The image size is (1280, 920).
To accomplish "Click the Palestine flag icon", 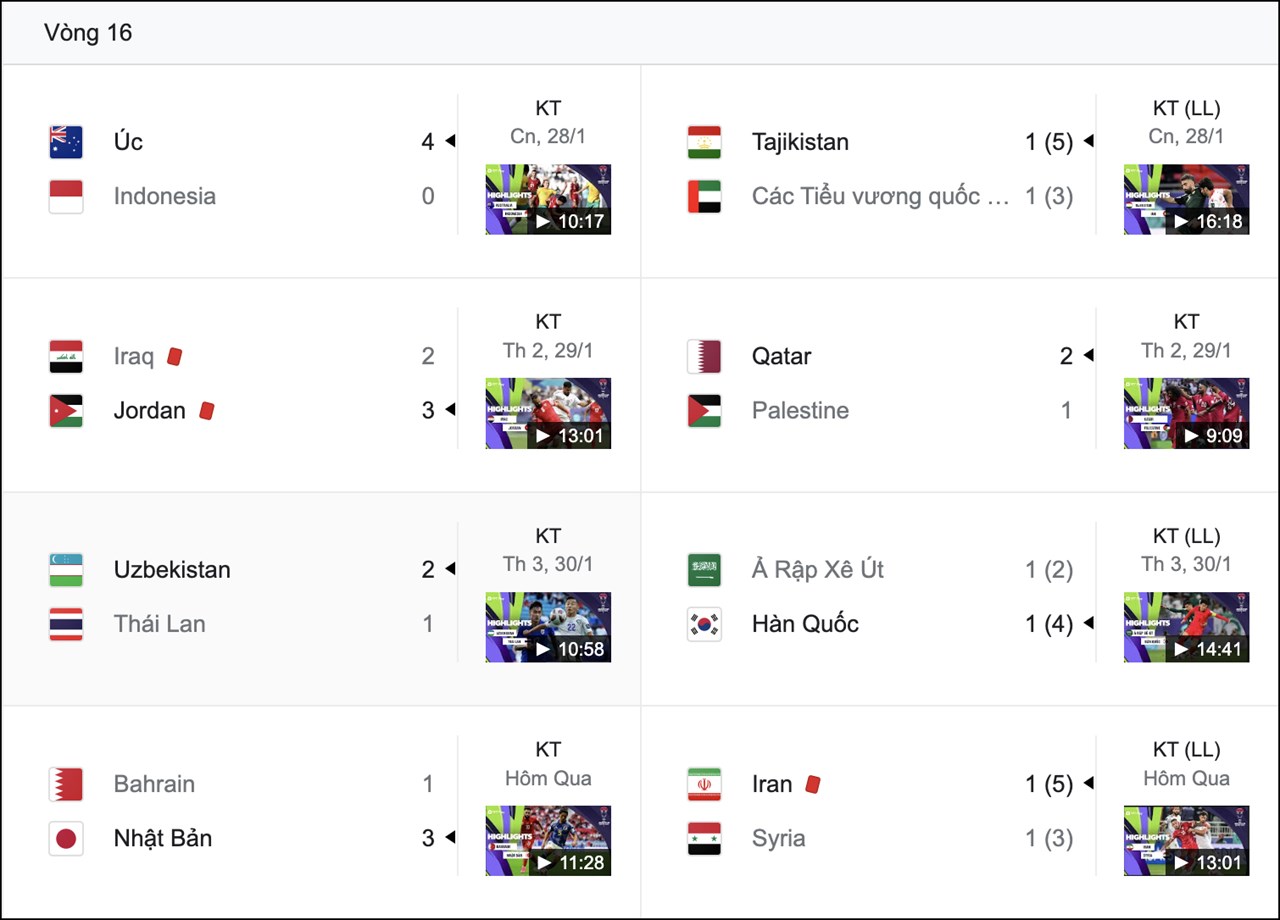I will pos(704,410).
